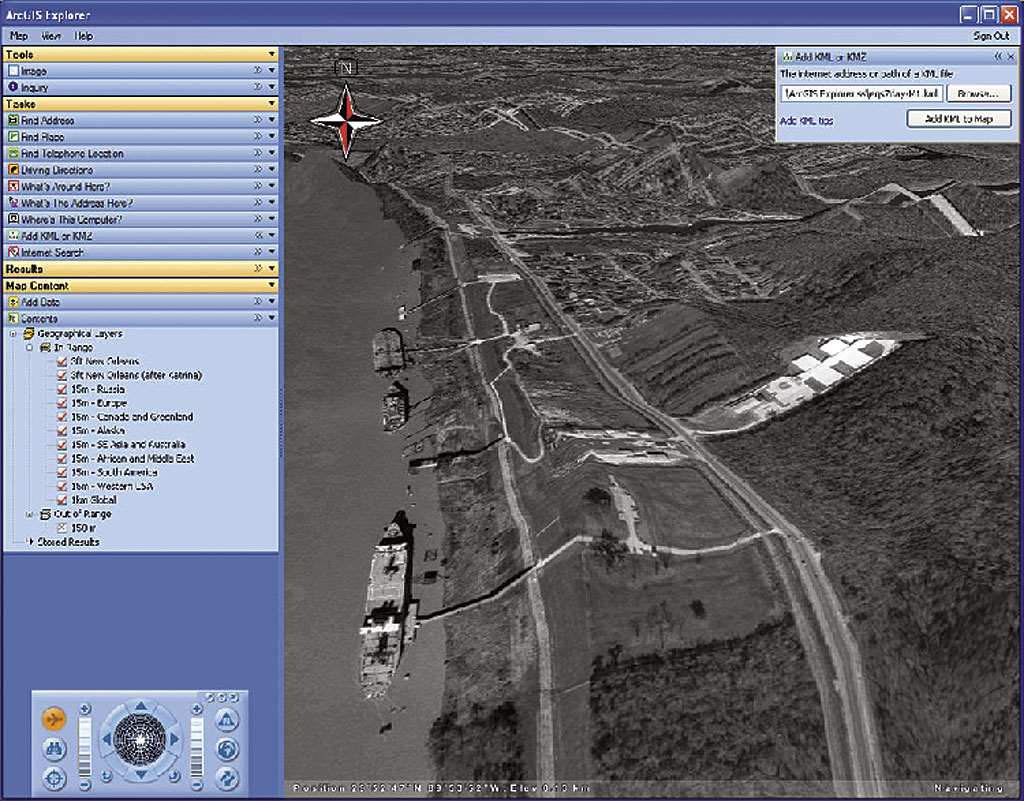Enable the 150 m out-of-range layer
The height and width of the screenshot is (801, 1024).
click(62, 527)
